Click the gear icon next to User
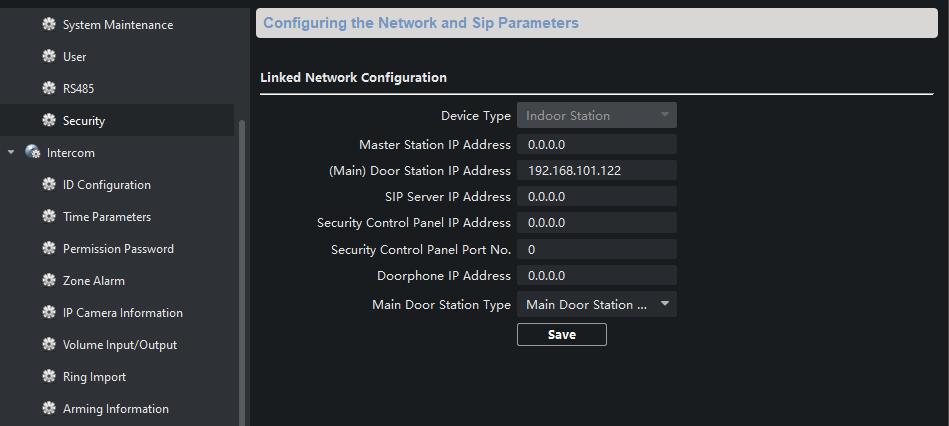The width and height of the screenshot is (949, 426). click(48, 56)
